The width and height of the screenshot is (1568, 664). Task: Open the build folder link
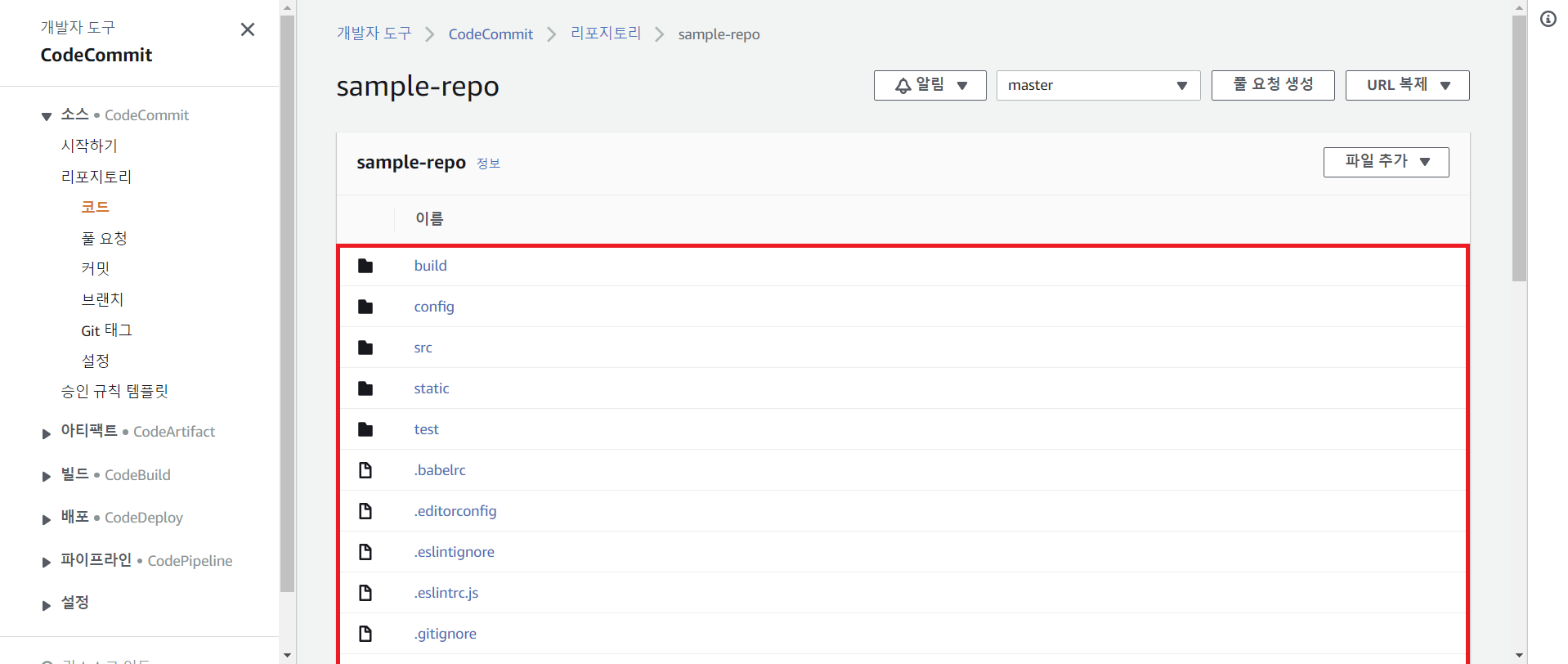click(x=430, y=266)
